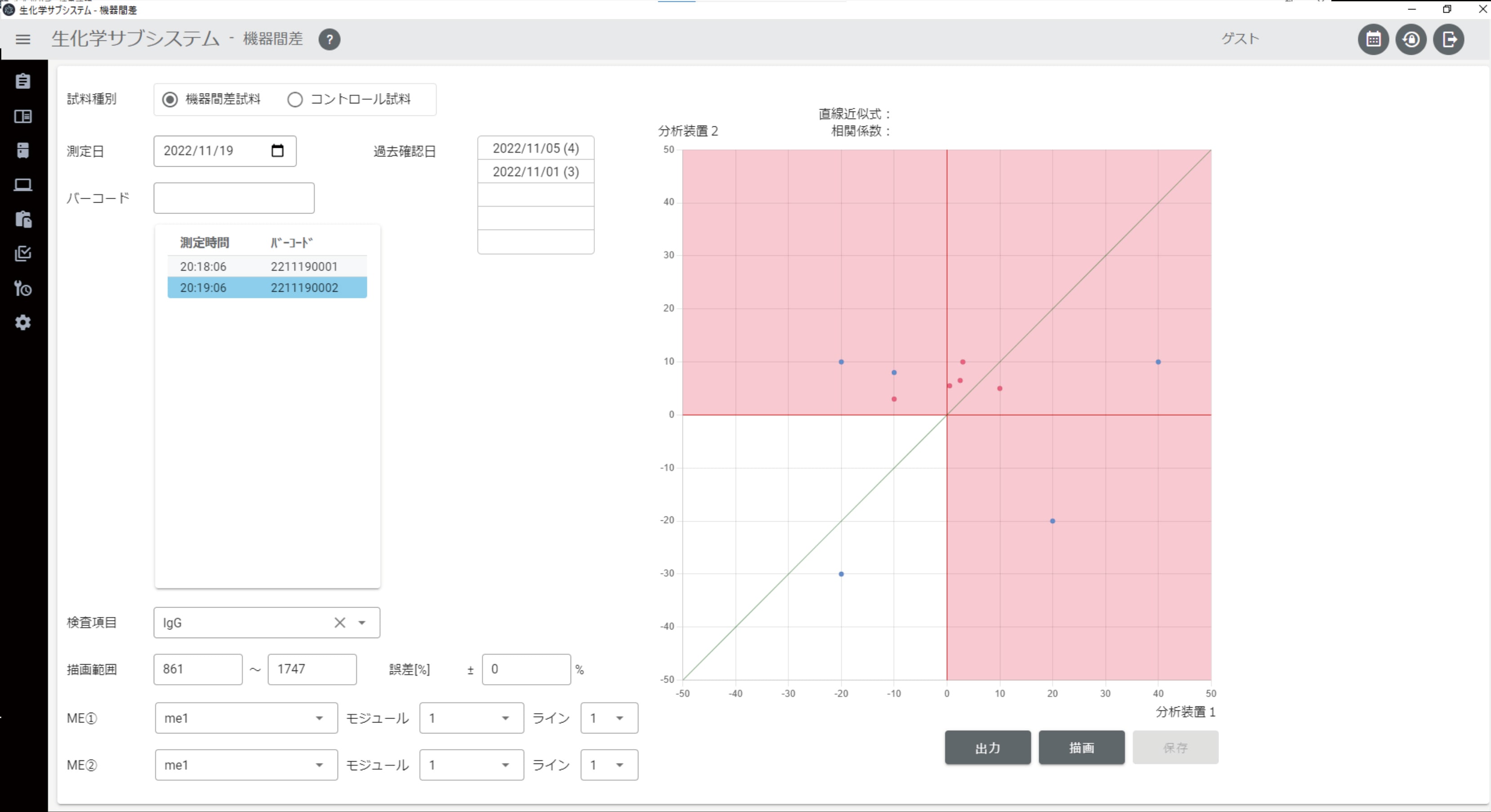1491x812 pixels.
Task: Select コントロール試料 radio button
Action: tap(295, 99)
